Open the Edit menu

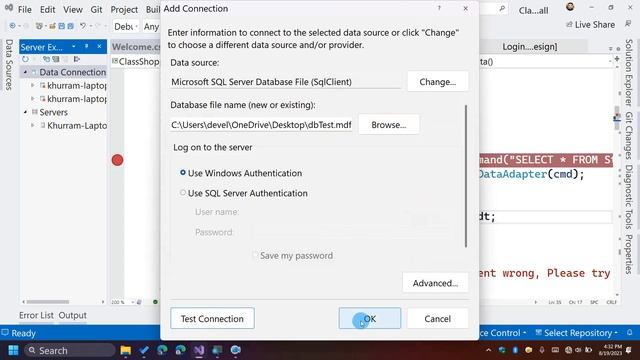click(x=47, y=9)
